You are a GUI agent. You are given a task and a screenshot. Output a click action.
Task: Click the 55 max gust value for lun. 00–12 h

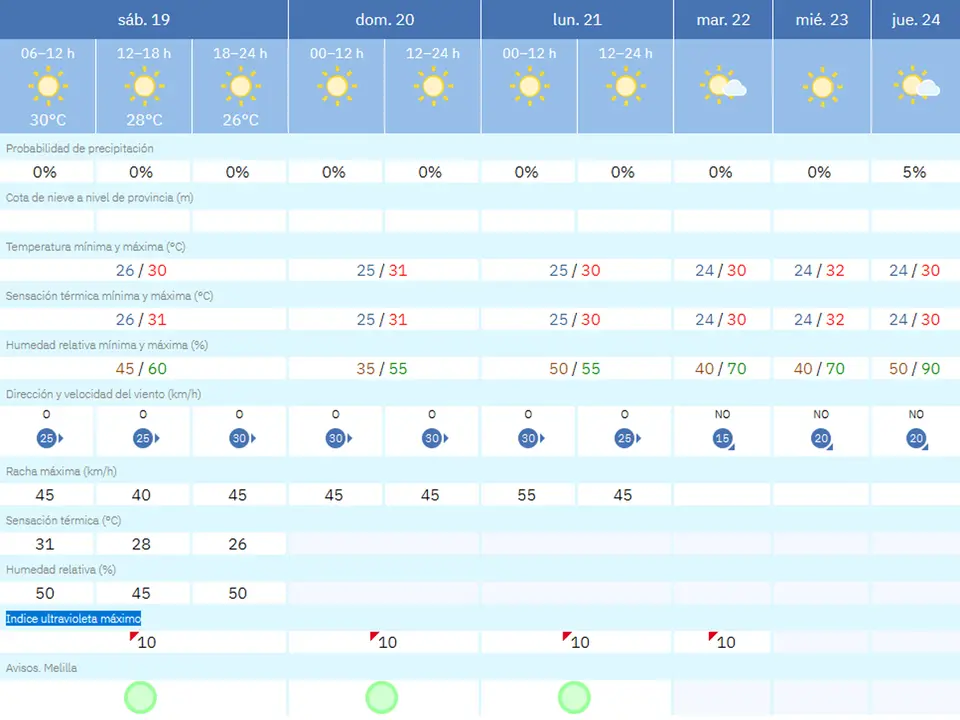(x=527, y=495)
